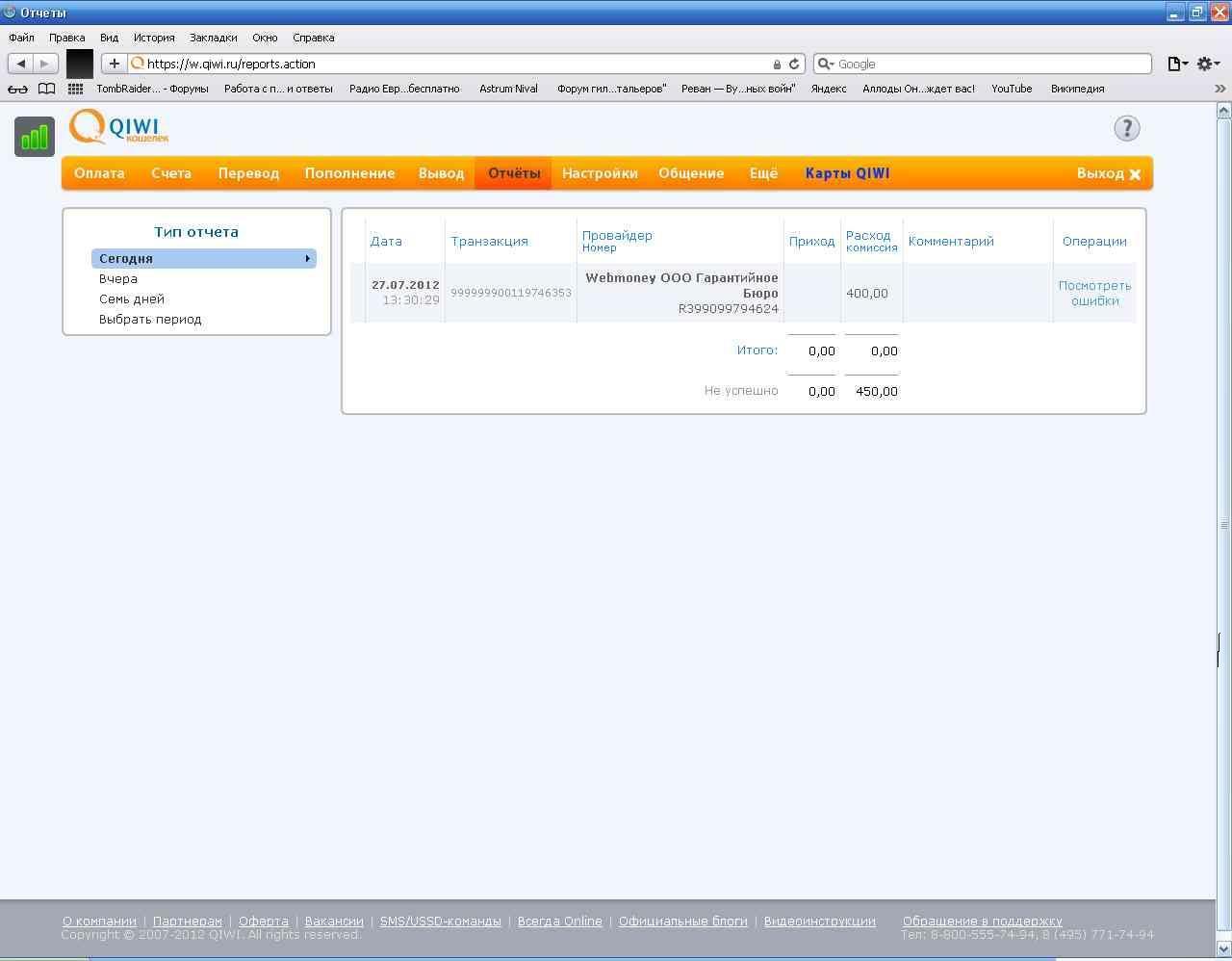Viewport: 1232px width, 961px height.
Task: Click the vertical scrollbar thumb grip
Action: coord(1223,525)
